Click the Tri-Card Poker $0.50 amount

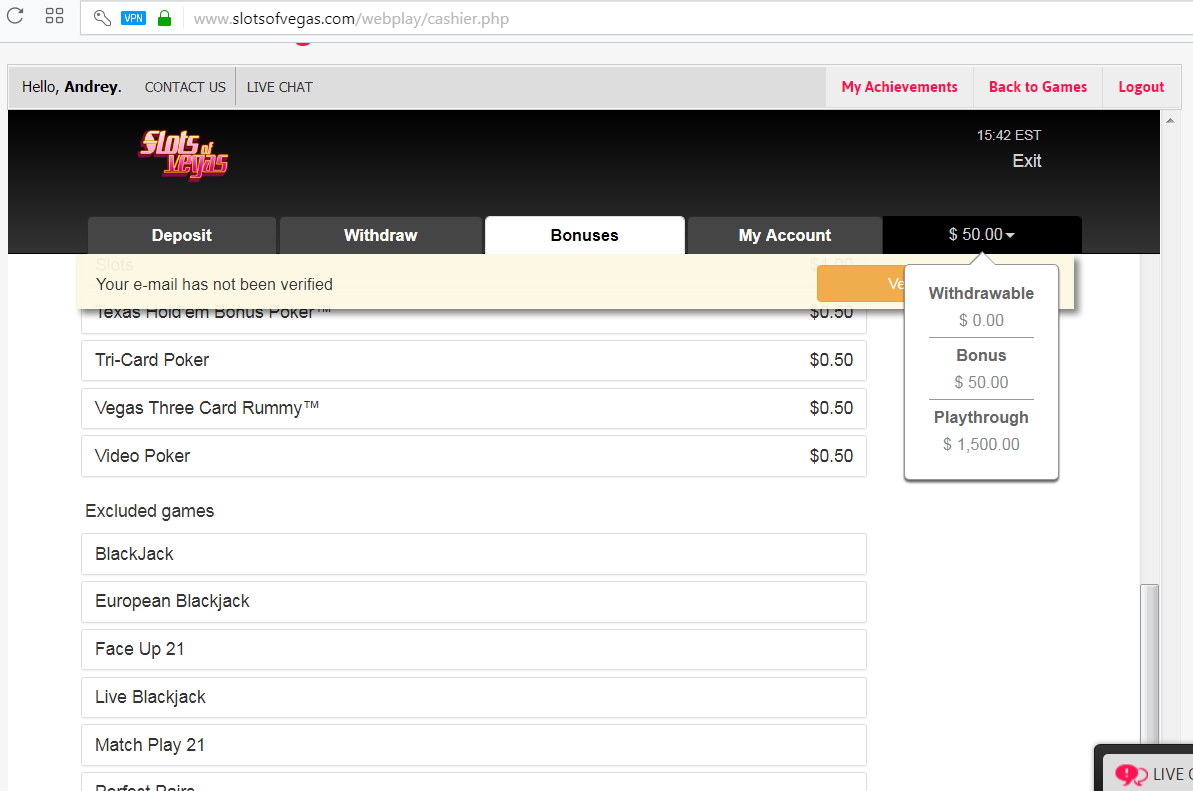pyautogui.click(x=831, y=360)
